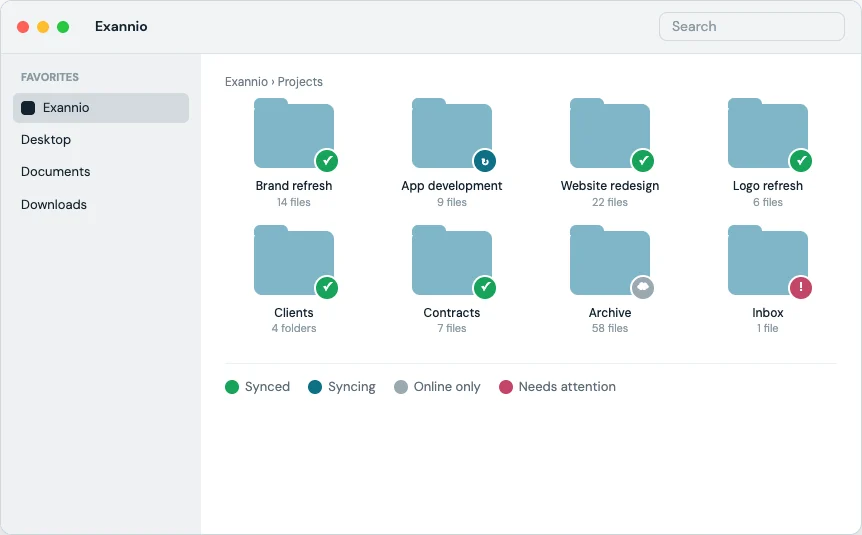This screenshot has height=535, width=862.
Task: Click the Online only legend label
Action: click(x=447, y=387)
